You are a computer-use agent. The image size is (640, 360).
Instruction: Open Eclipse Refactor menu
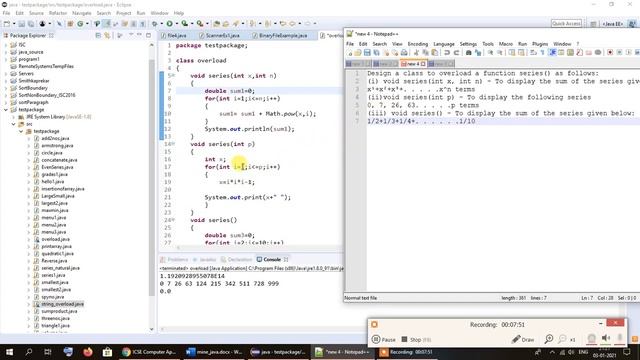pos(58,13)
